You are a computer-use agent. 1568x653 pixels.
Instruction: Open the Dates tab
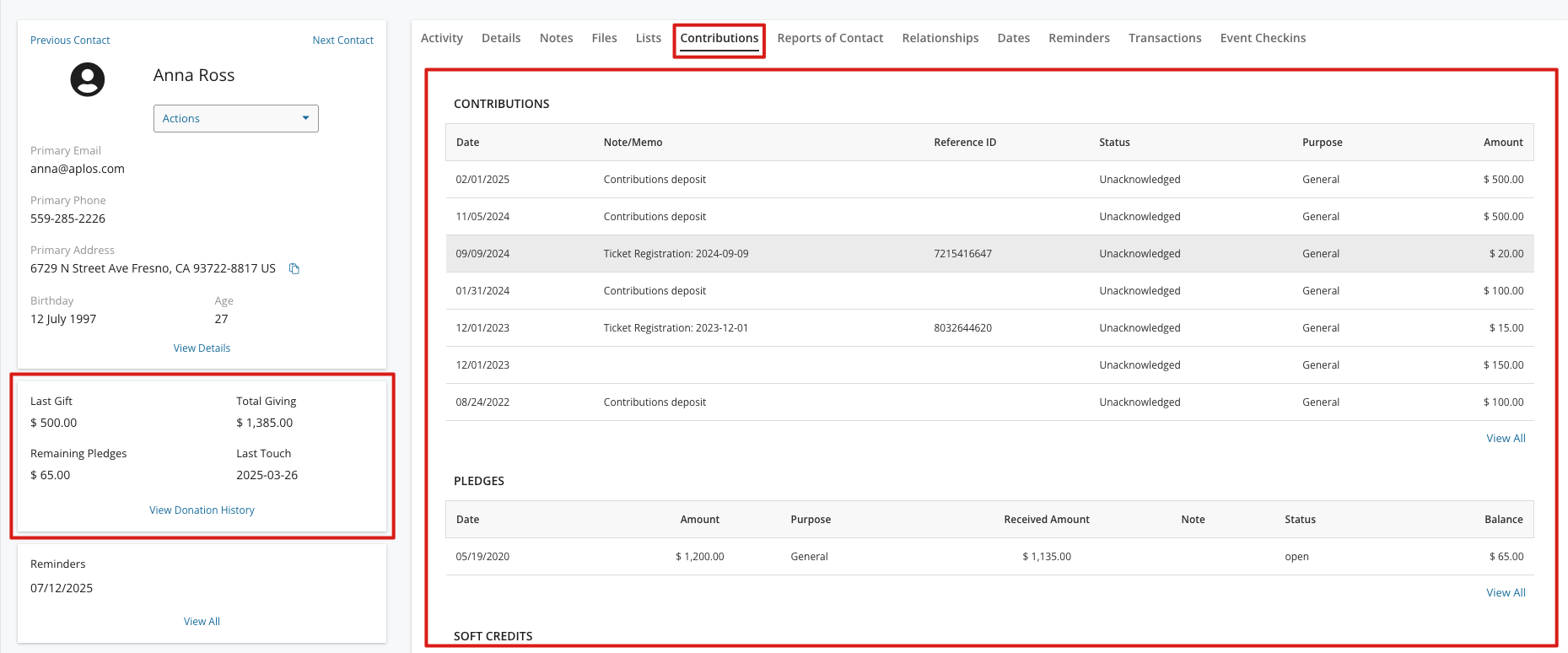(1014, 38)
